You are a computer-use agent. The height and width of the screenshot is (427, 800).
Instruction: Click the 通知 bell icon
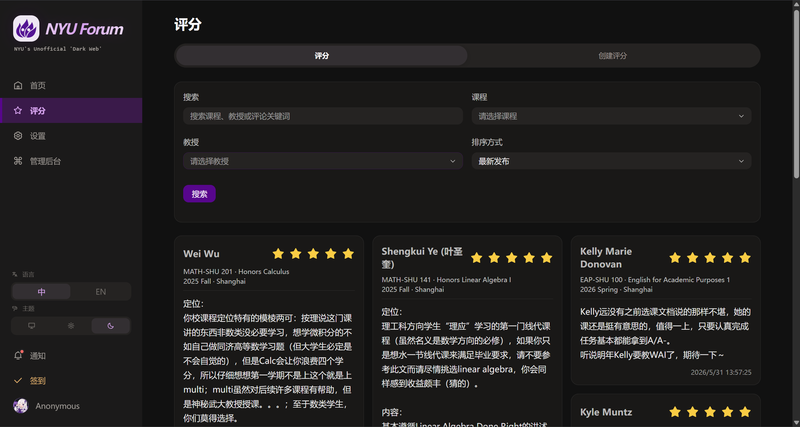18,356
